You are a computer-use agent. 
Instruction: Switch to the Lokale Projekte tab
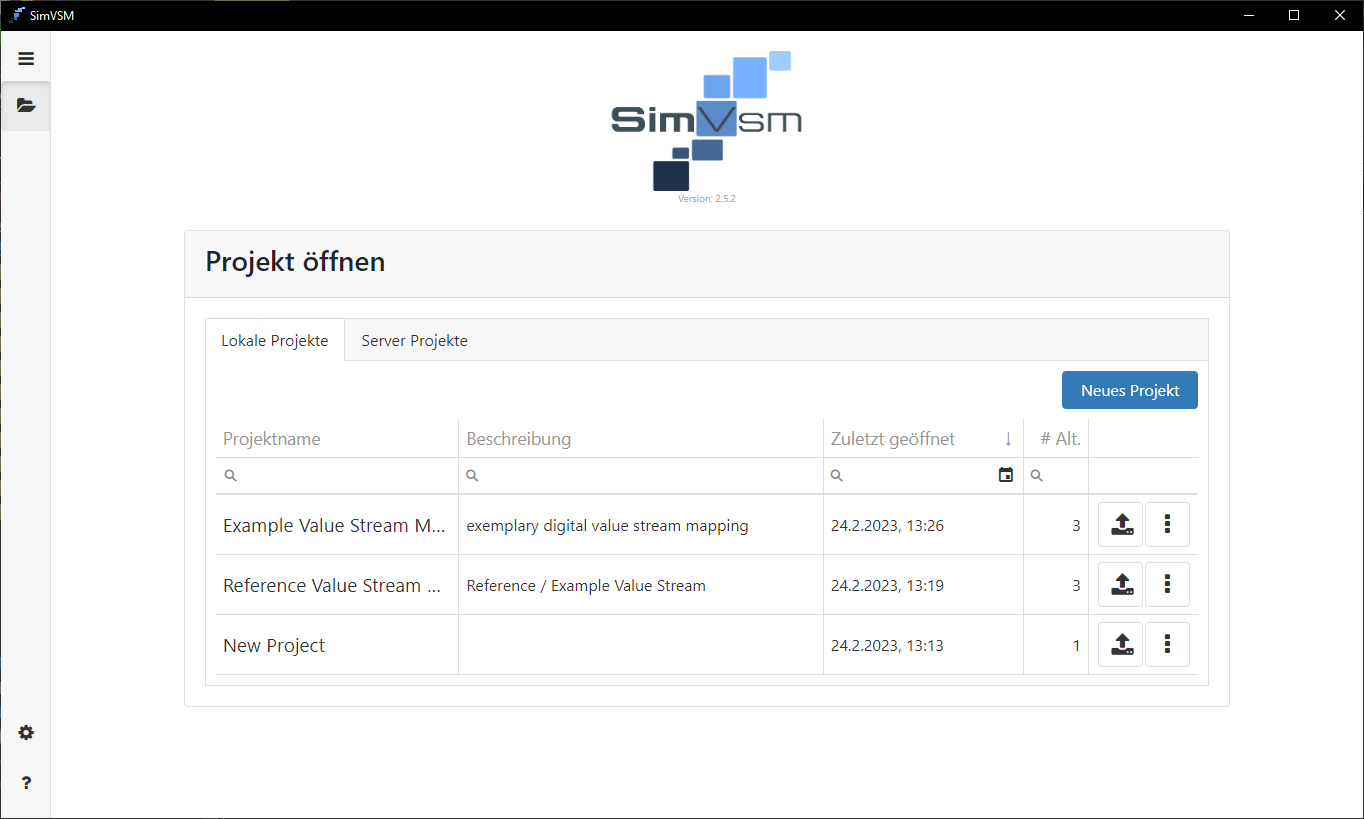tap(275, 340)
